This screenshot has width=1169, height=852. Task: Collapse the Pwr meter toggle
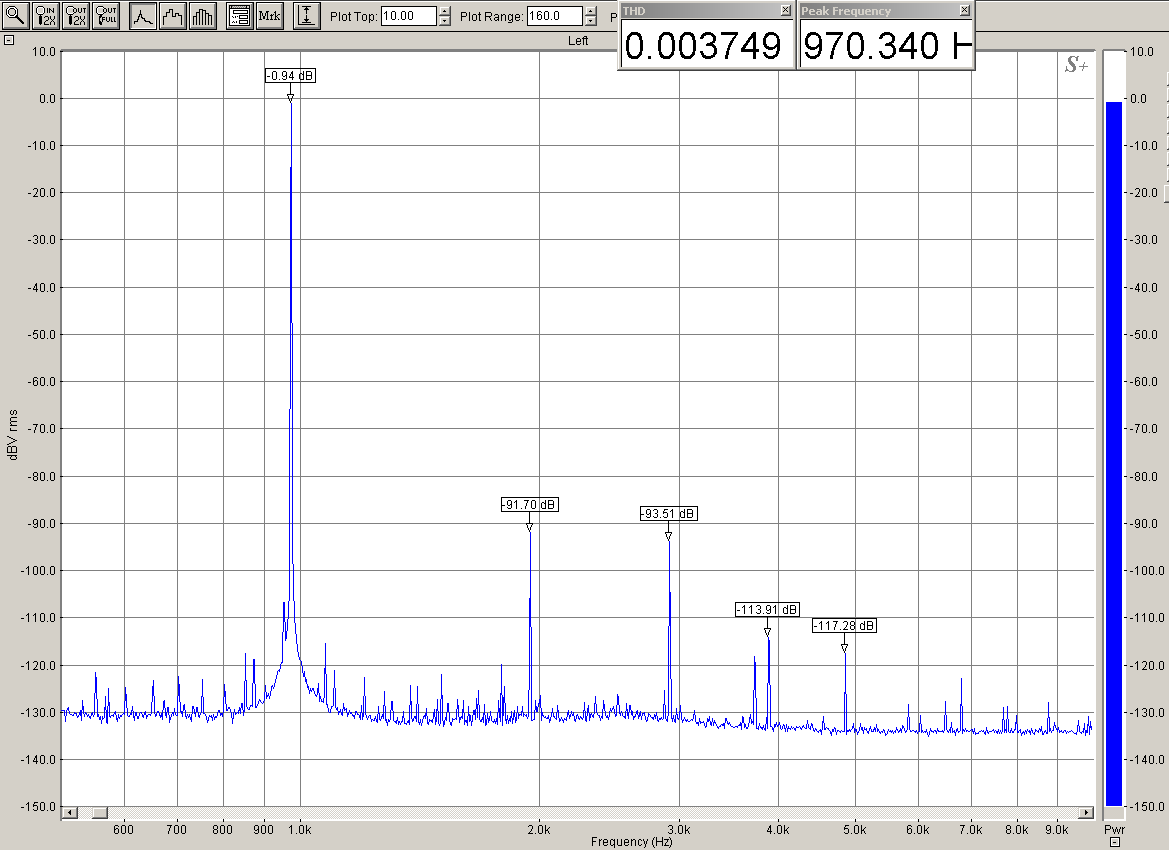[1115, 842]
